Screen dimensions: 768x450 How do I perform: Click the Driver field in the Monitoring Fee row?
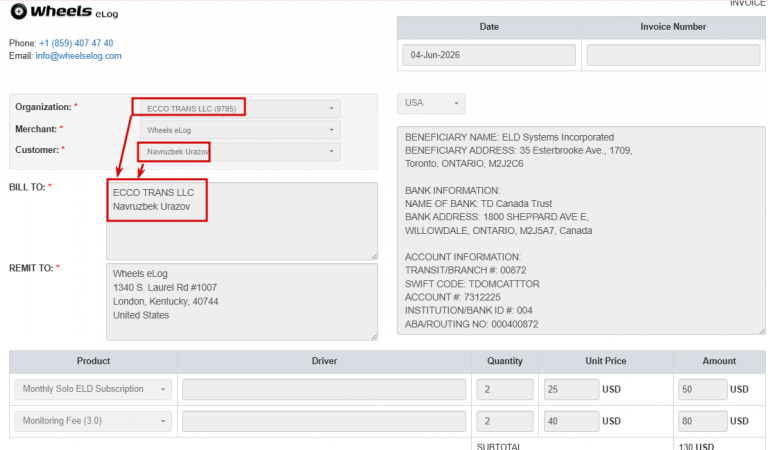324,421
